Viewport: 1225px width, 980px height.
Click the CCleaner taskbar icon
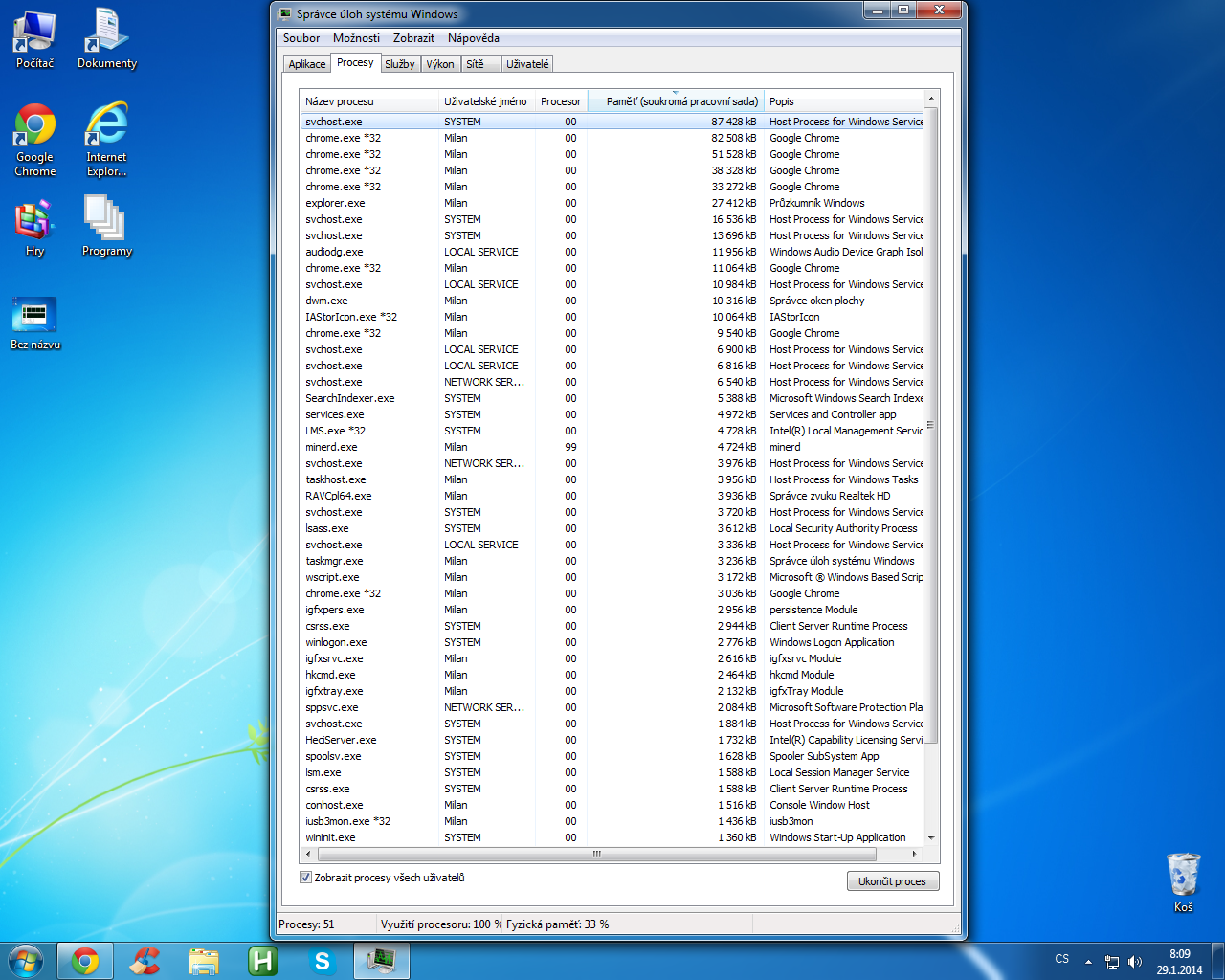click(145, 961)
